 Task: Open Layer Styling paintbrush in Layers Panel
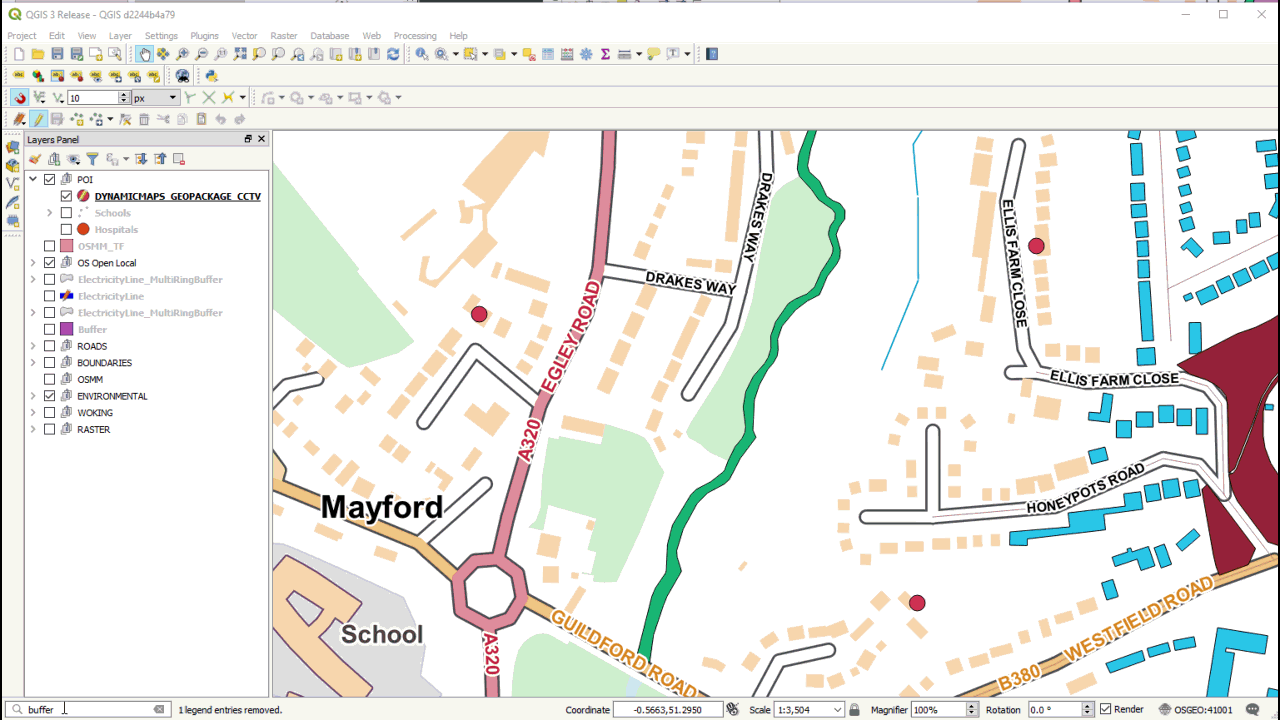click(x=35, y=159)
